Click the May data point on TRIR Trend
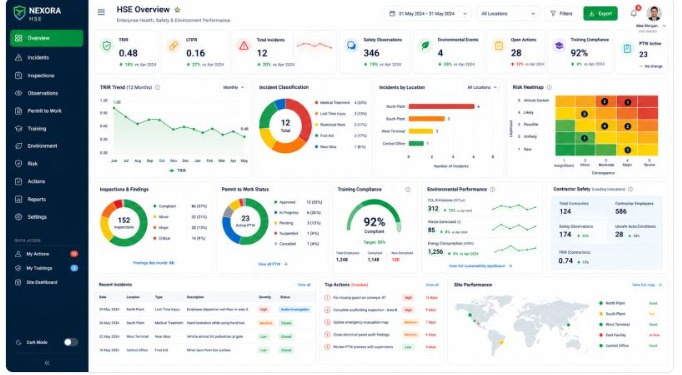 click(x=244, y=137)
